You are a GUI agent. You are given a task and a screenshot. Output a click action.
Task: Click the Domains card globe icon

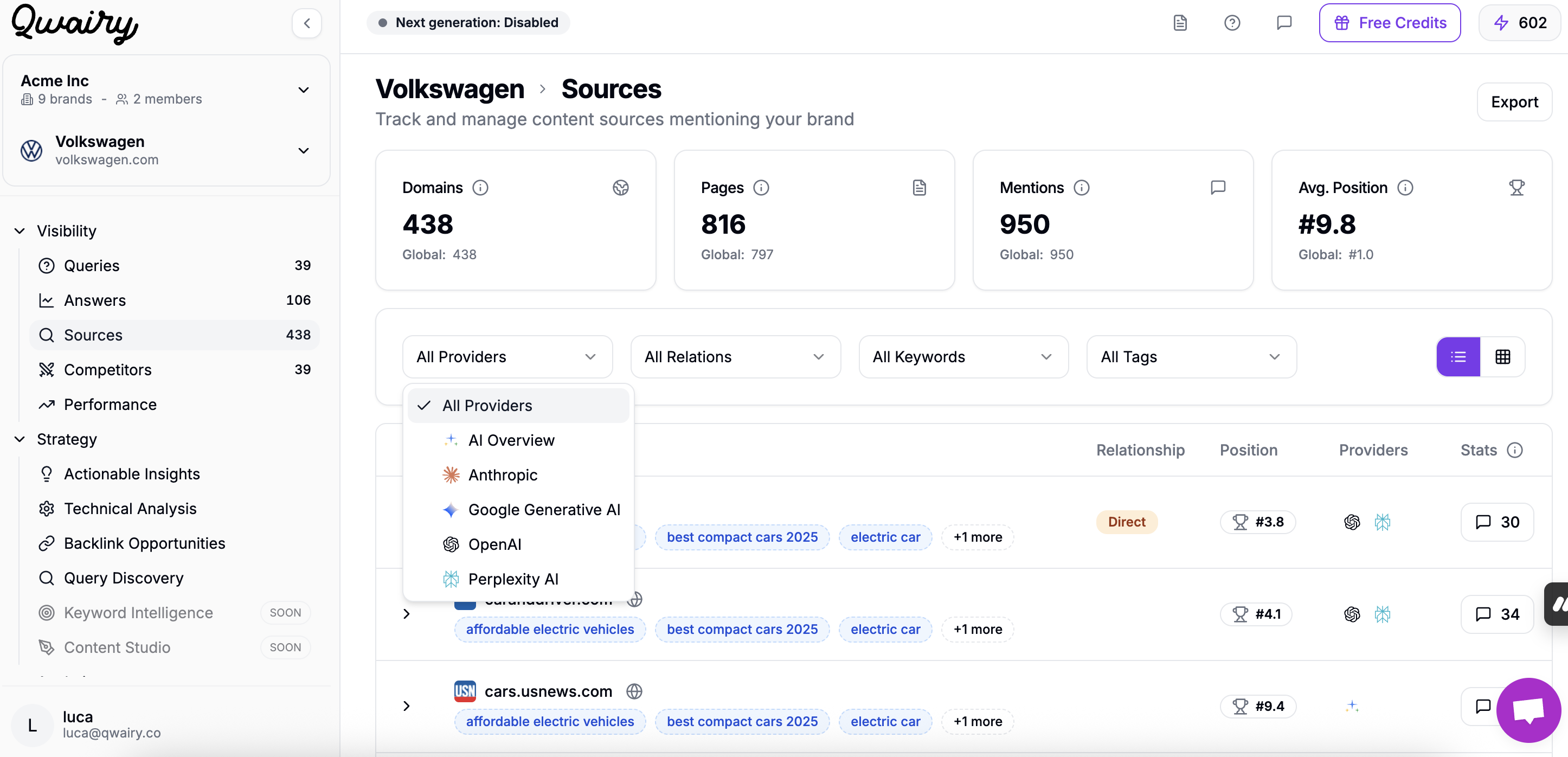point(620,188)
